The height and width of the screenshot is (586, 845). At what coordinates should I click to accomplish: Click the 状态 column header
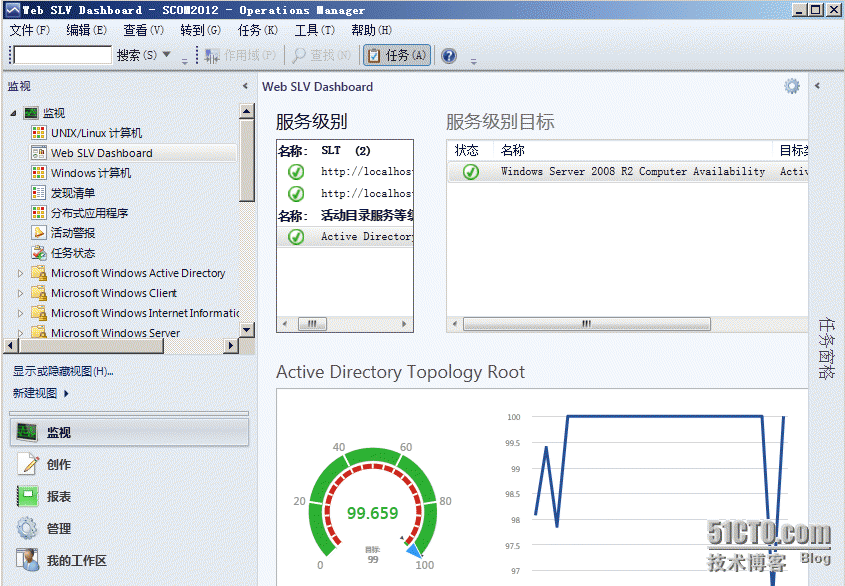click(x=467, y=150)
